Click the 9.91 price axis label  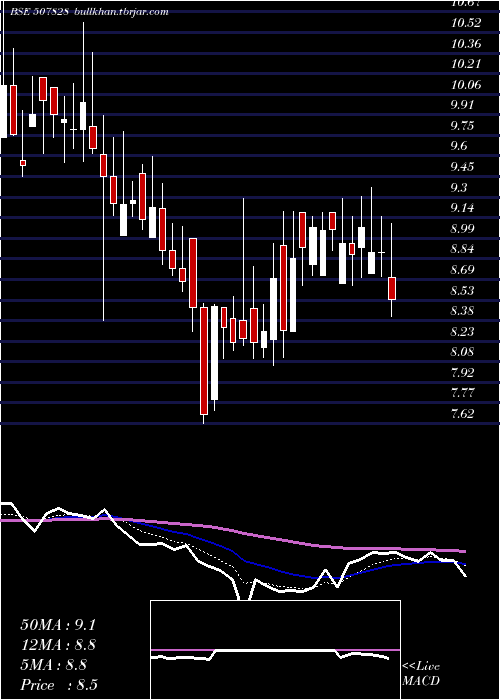click(462, 105)
